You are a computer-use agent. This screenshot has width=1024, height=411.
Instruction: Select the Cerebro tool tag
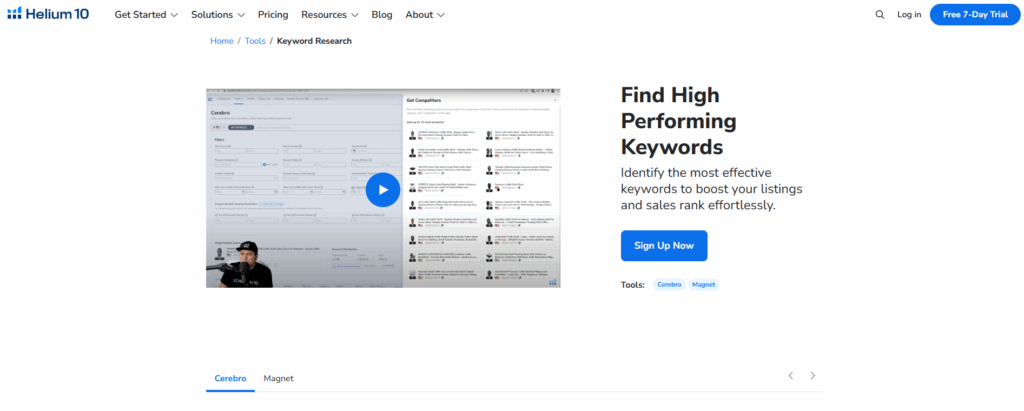click(669, 284)
